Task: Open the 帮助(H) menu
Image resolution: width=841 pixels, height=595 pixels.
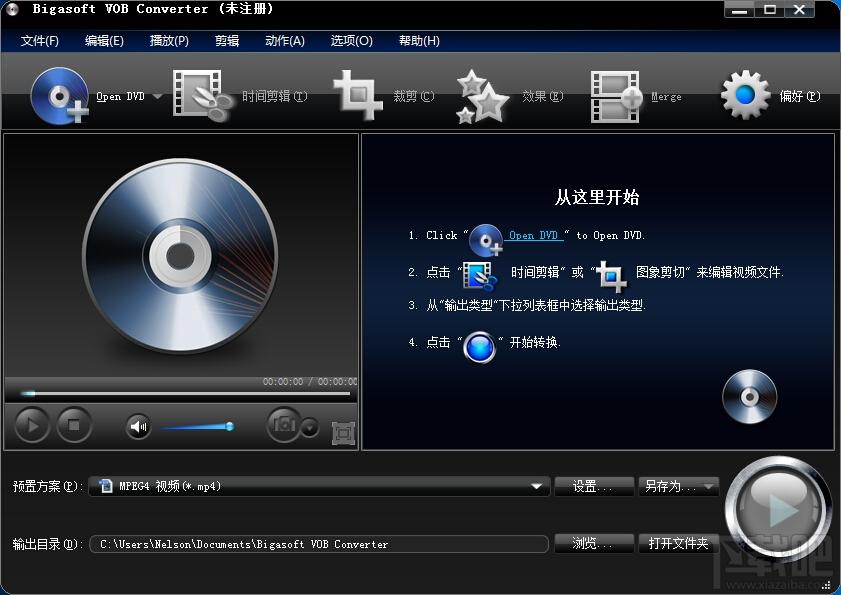Action: point(419,41)
